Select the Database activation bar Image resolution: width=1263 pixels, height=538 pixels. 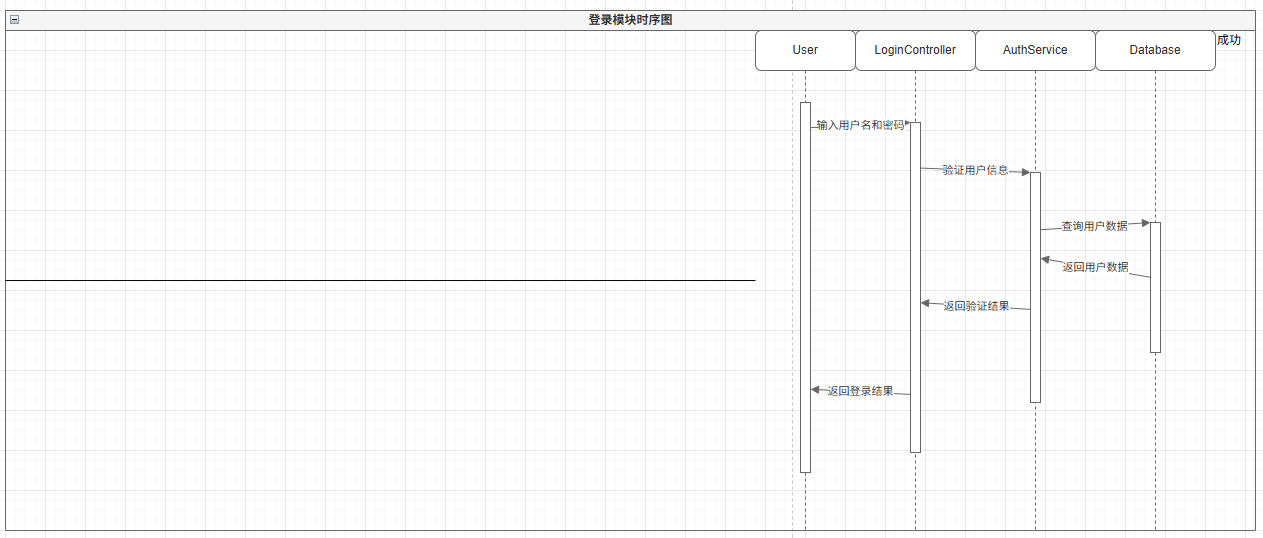pyautogui.click(x=1155, y=287)
